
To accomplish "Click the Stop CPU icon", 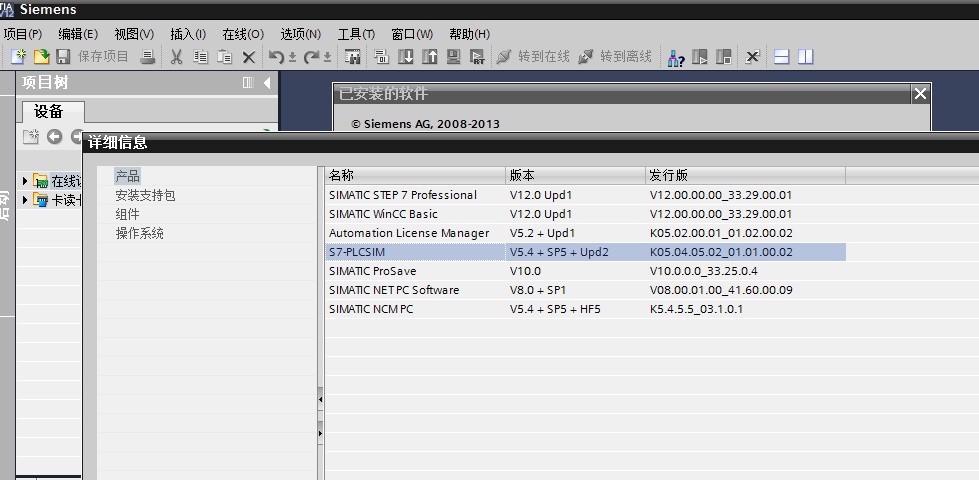I will point(724,57).
